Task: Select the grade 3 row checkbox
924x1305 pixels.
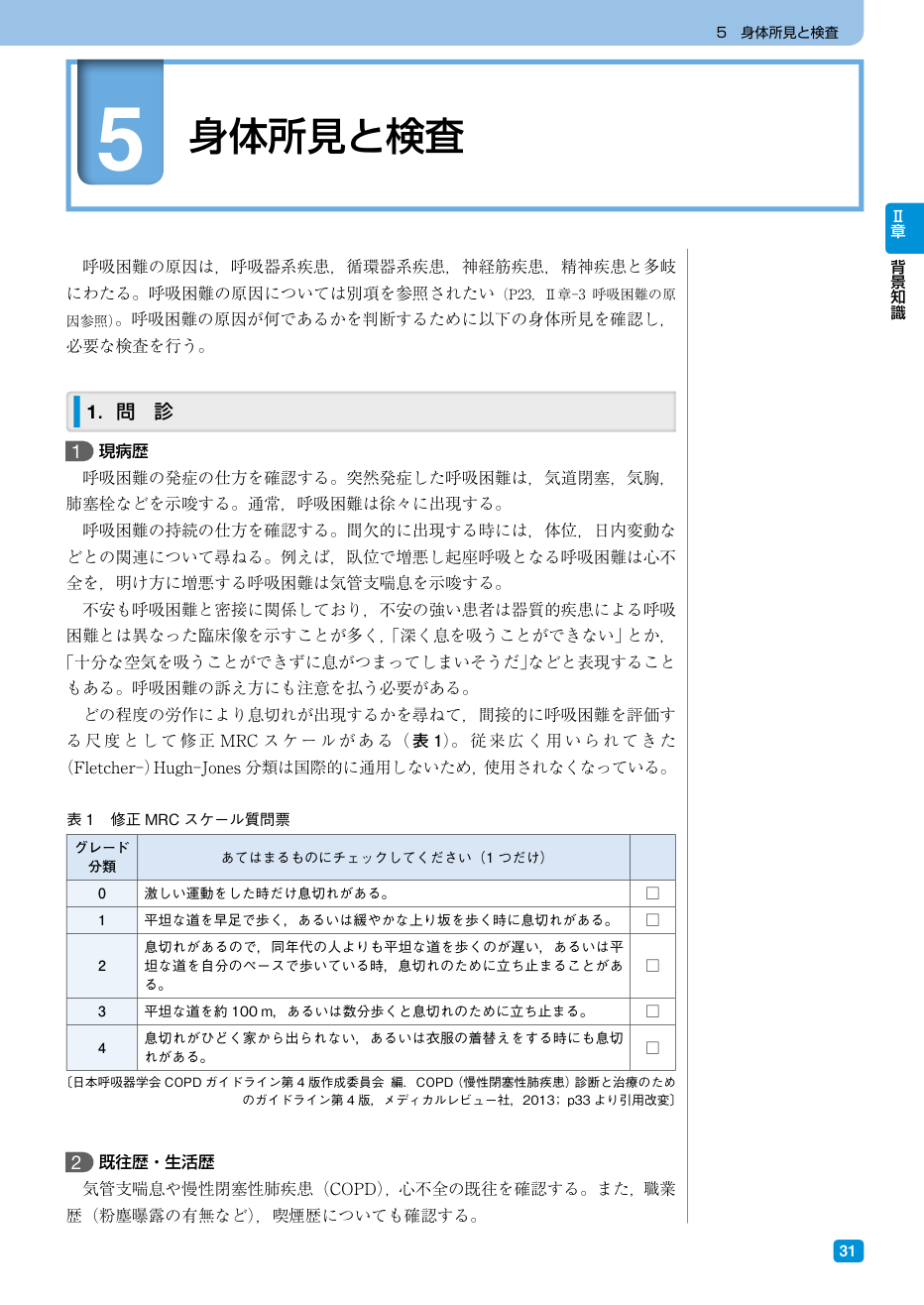Action: click(652, 1011)
